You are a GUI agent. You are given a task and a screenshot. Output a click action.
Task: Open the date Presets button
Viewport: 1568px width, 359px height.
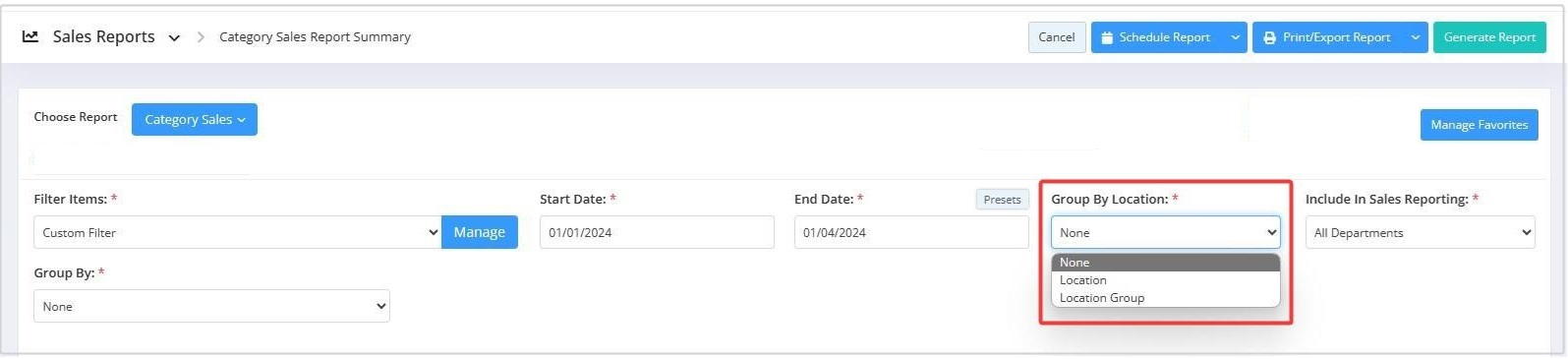click(1002, 200)
